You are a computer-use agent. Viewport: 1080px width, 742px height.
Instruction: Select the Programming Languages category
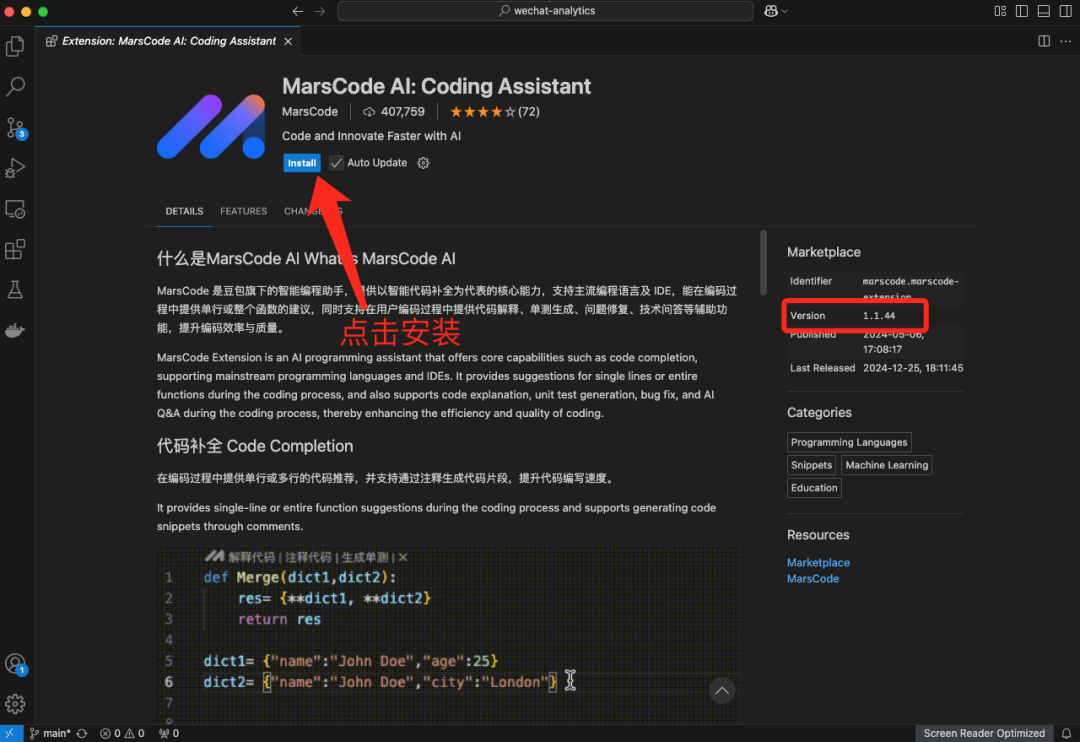coord(849,442)
